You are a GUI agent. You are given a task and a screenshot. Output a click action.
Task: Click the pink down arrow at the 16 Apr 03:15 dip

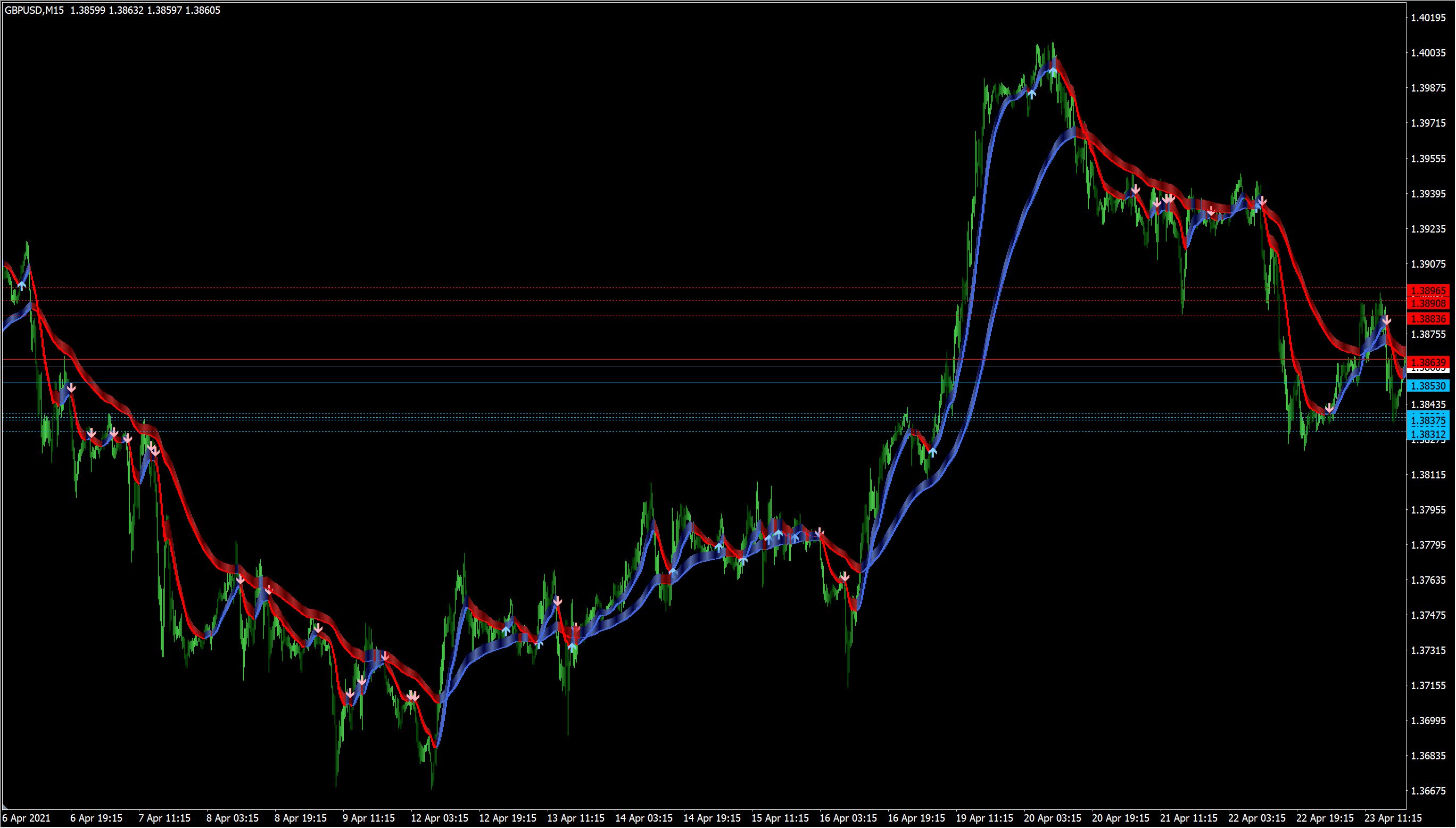(x=845, y=577)
